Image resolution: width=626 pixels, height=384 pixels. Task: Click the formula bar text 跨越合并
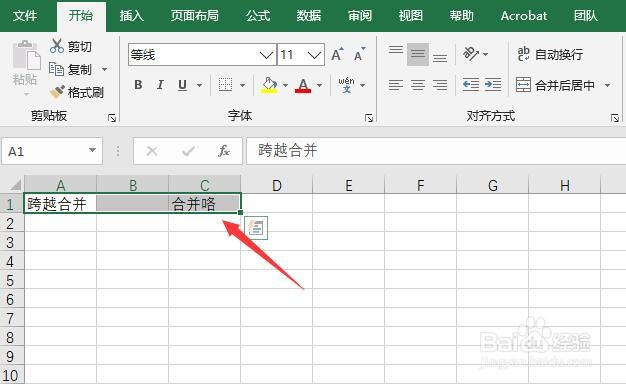(x=287, y=150)
